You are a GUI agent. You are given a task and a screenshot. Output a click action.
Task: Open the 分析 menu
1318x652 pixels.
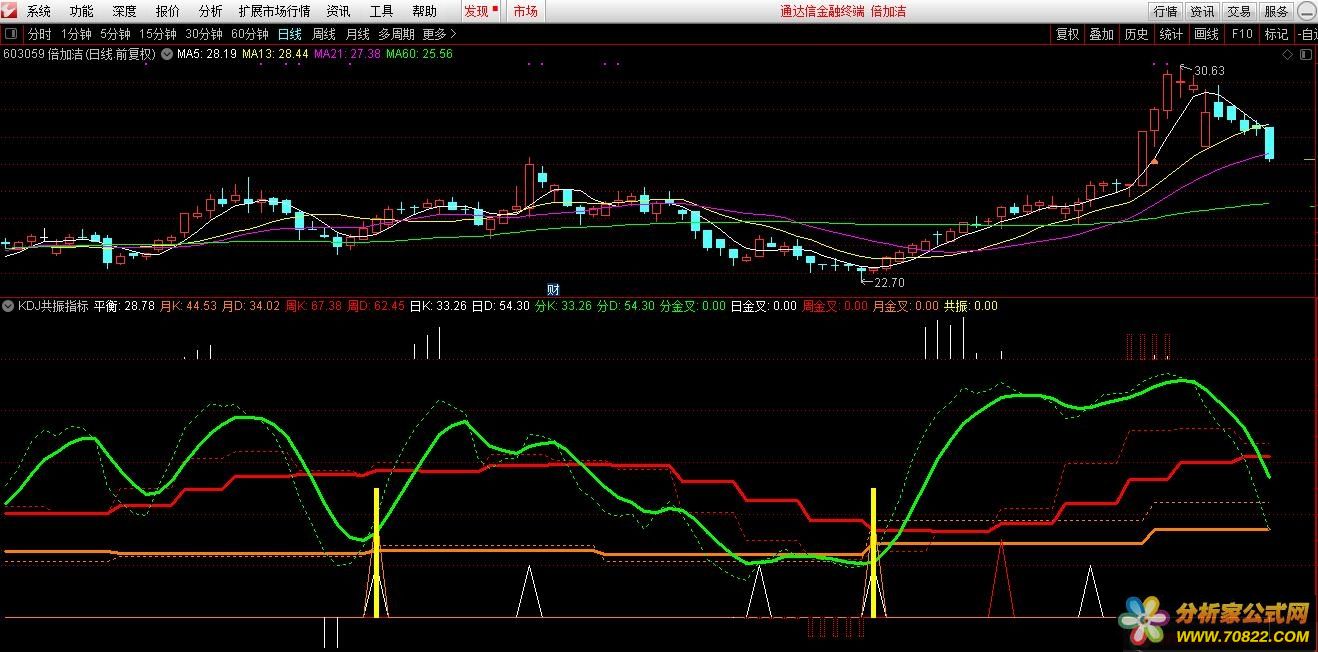(210, 11)
